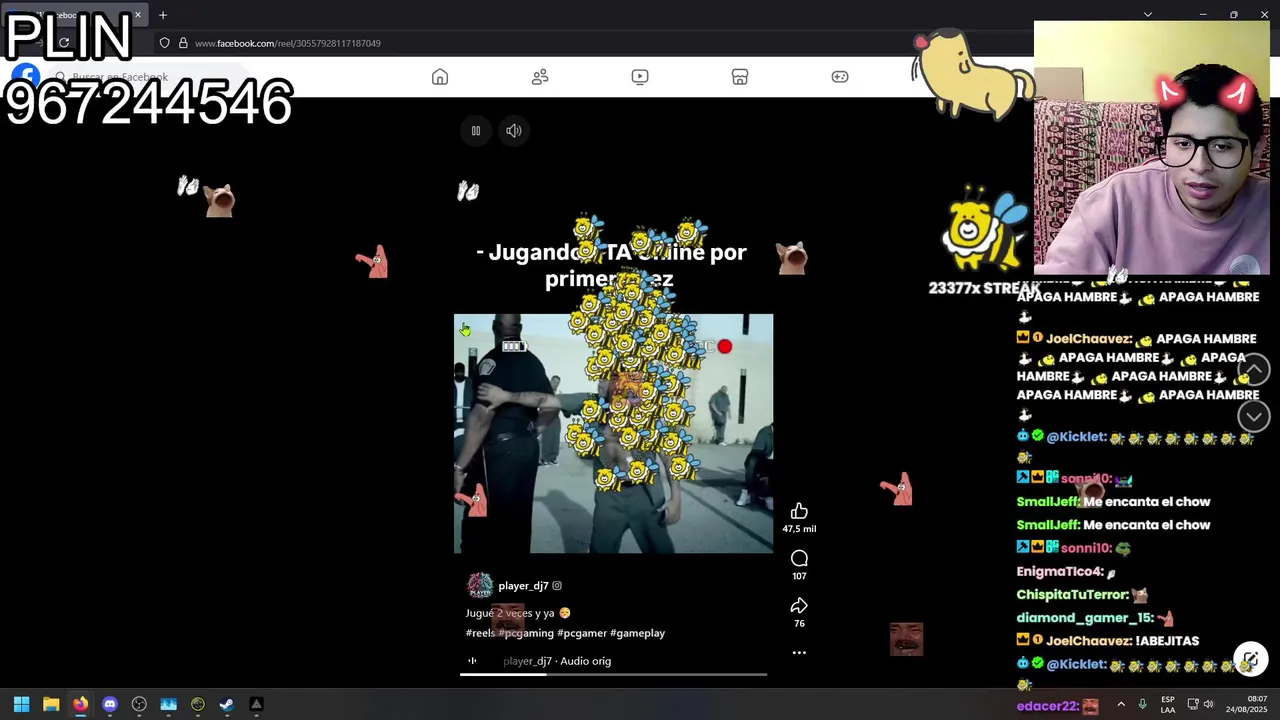This screenshot has width=1280, height=720.
Task: Open the player_dj7 Audio original link
Action: 557,661
